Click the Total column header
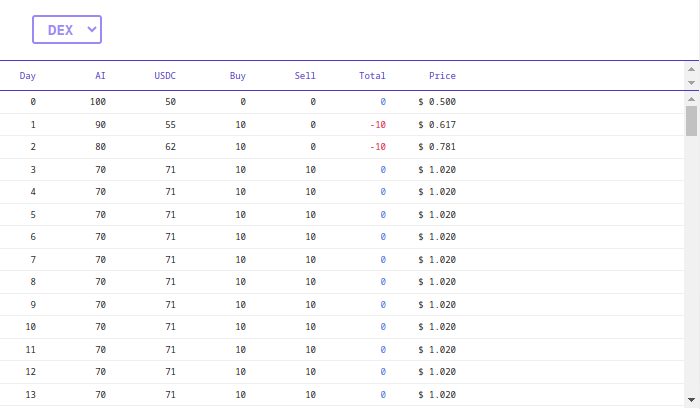This screenshot has width=700, height=409. point(372,76)
